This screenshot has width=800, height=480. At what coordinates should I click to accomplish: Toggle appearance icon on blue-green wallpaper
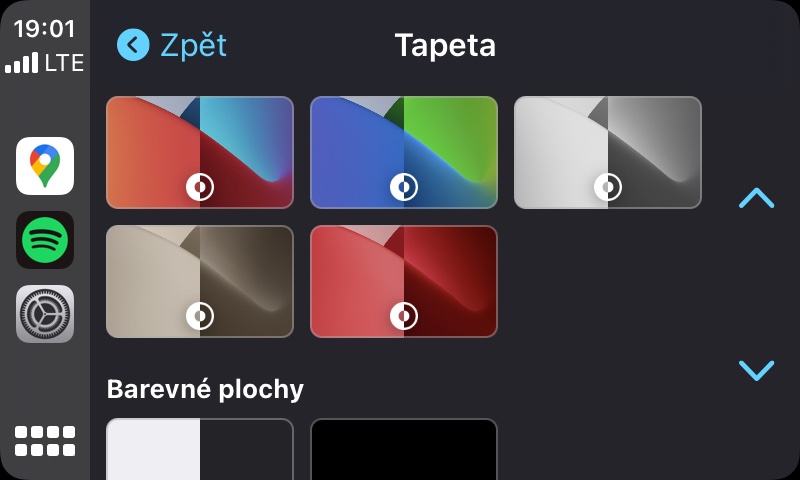pos(404,187)
